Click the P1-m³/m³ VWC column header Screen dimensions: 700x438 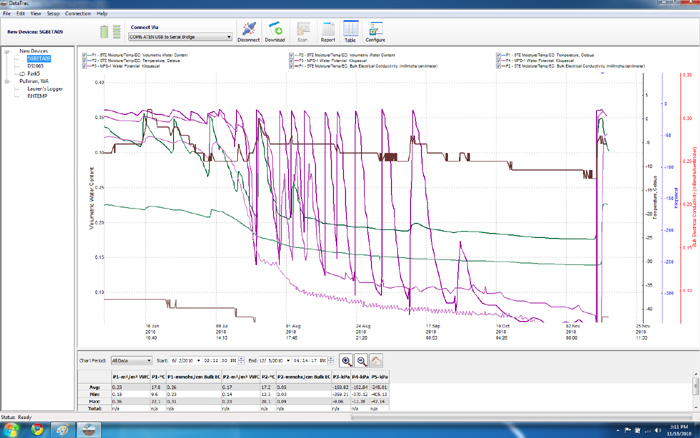click(131, 377)
